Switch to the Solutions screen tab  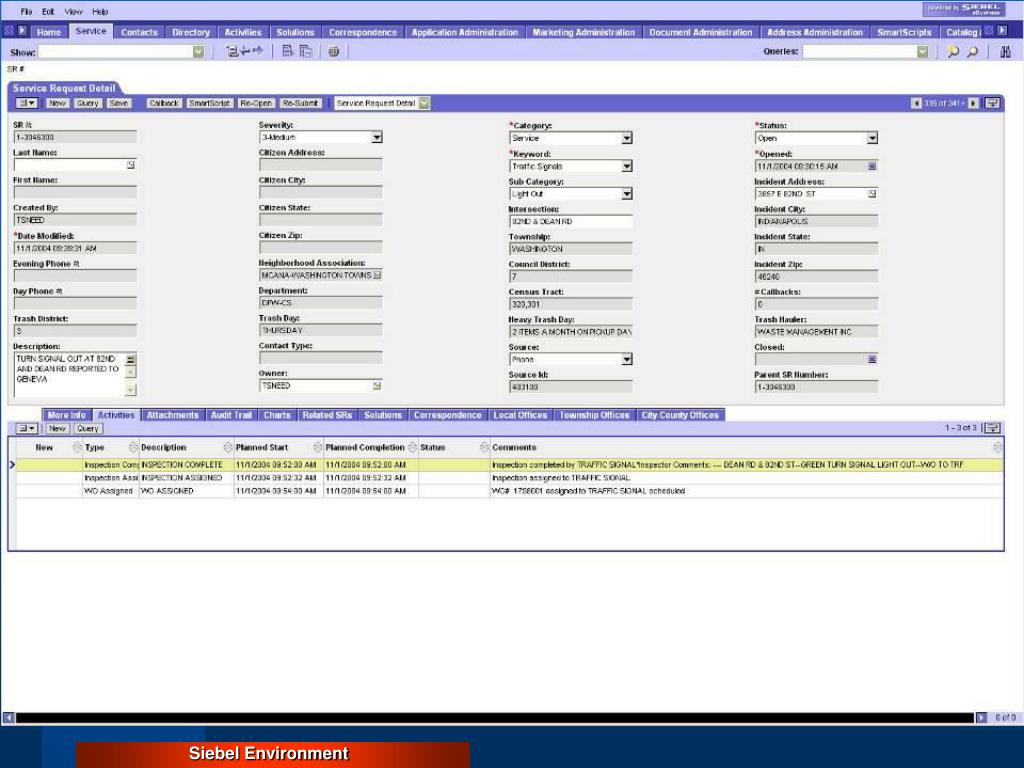(x=295, y=32)
